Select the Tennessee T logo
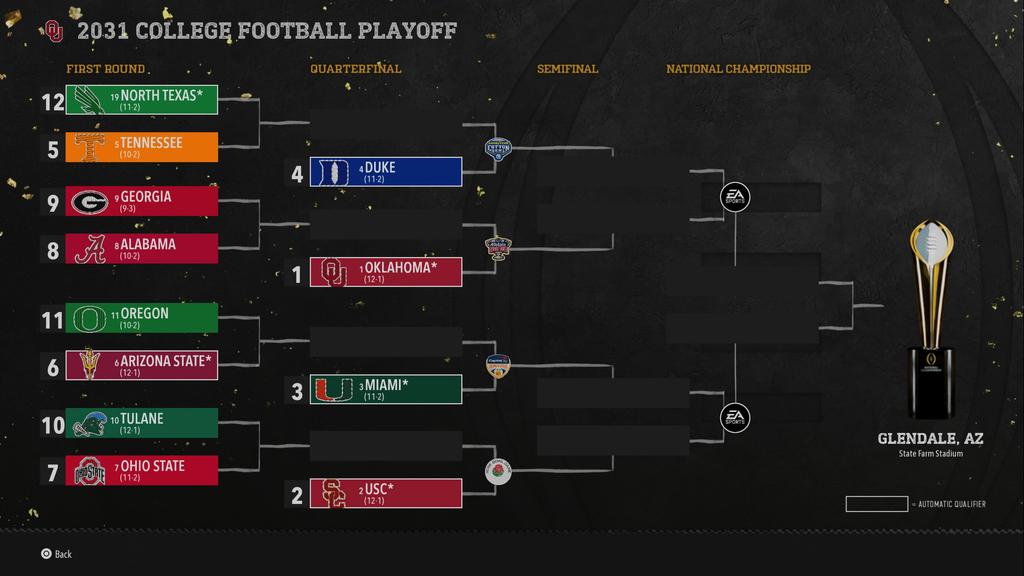 pos(89,148)
